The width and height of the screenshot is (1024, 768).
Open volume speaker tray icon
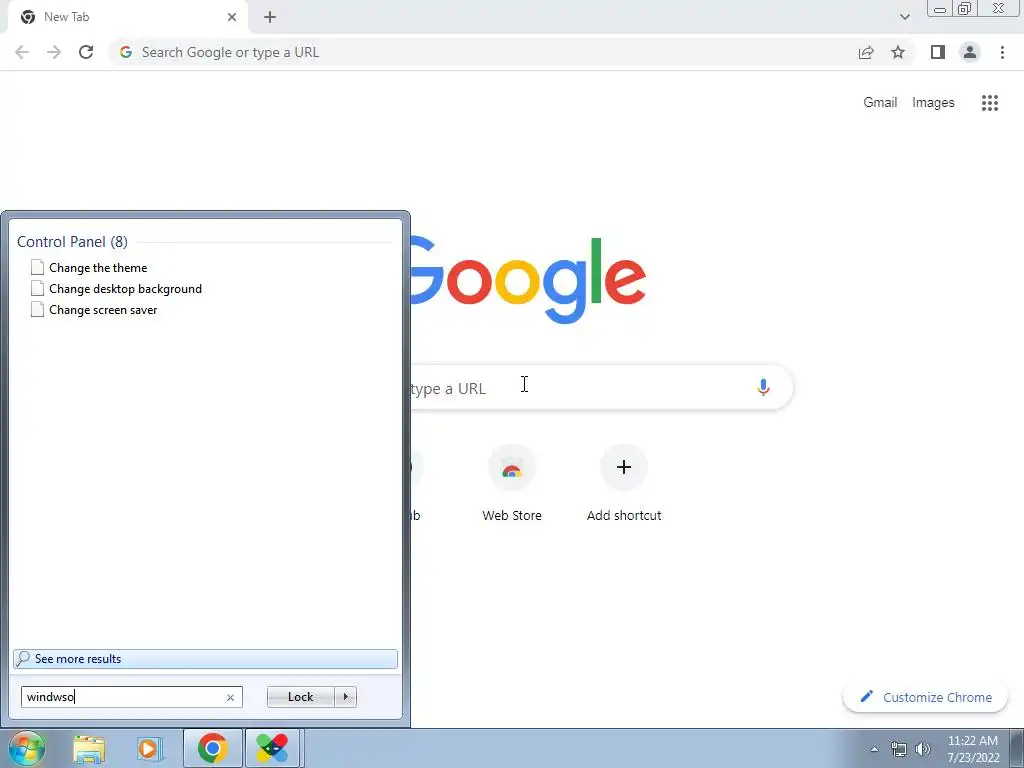(x=922, y=750)
